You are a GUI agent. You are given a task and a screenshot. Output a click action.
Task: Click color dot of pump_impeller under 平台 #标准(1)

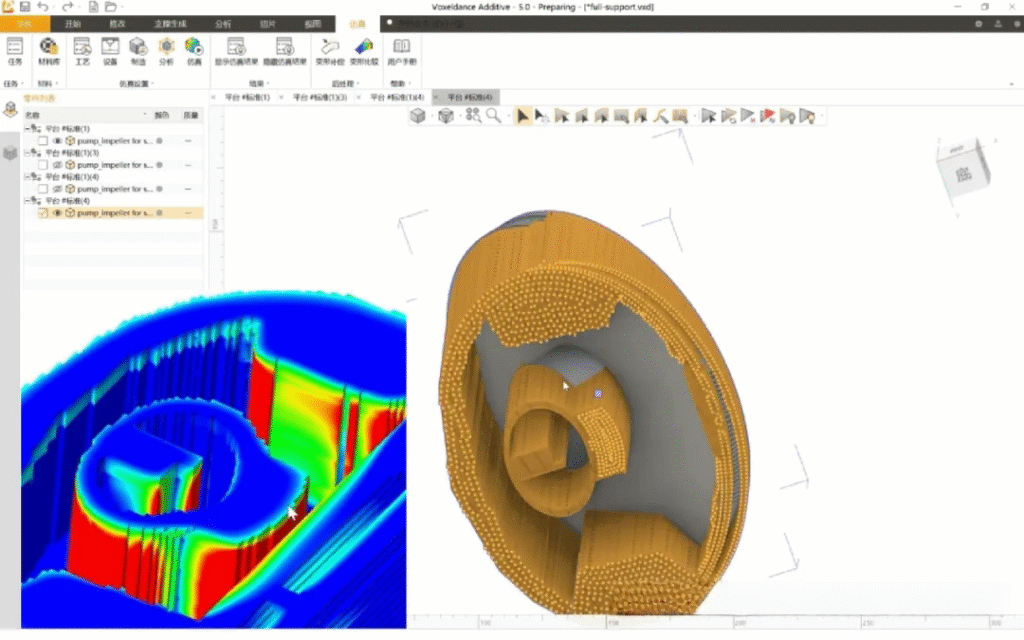pyautogui.click(x=160, y=141)
